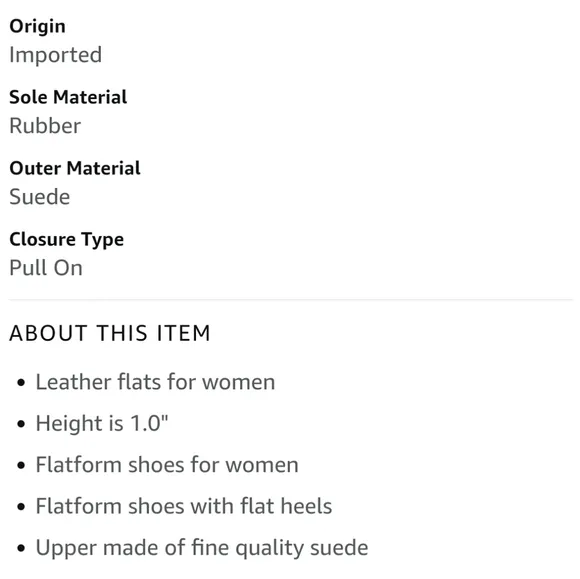This screenshot has height=579, width=580.
Task: Click Upper made of fine quality suede
Action: [x=202, y=548]
